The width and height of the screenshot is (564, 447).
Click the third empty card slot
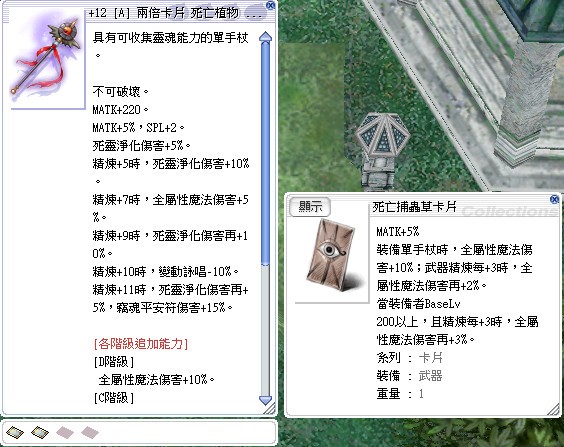[65, 432]
